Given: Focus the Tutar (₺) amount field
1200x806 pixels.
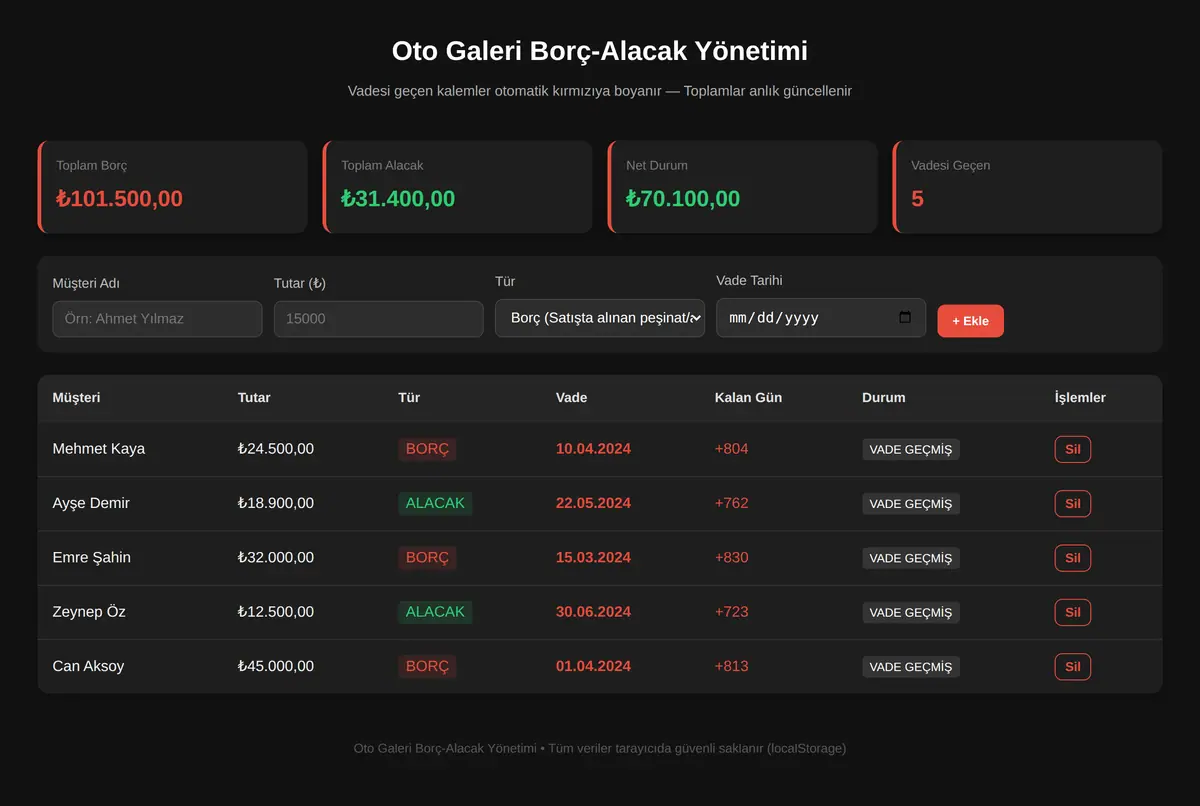Looking at the screenshot, I should 379,319.
